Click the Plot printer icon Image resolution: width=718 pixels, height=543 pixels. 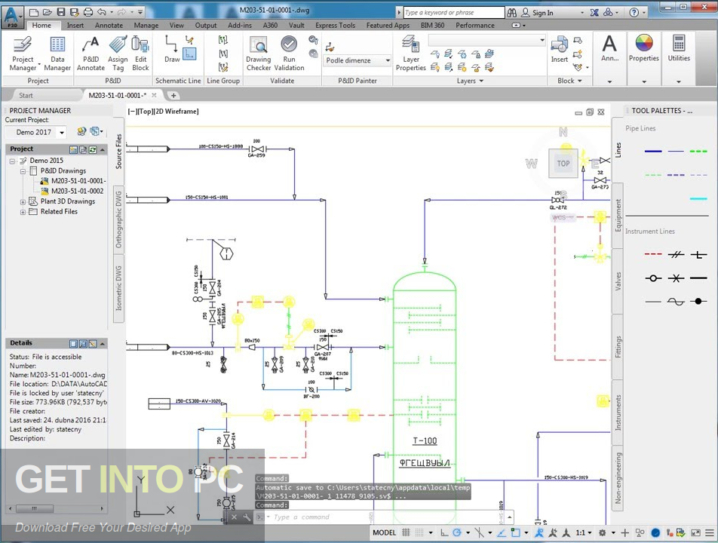(x=88, y=12)
